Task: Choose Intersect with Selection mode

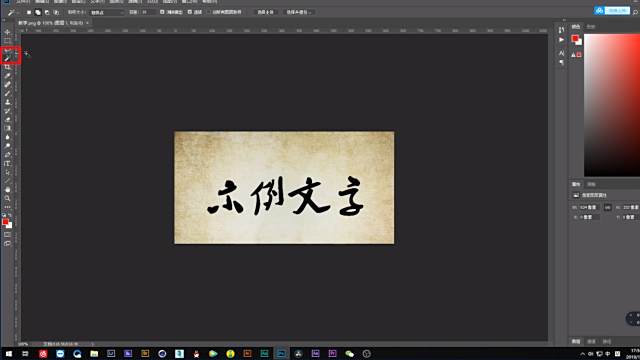Action: point(56,13)
